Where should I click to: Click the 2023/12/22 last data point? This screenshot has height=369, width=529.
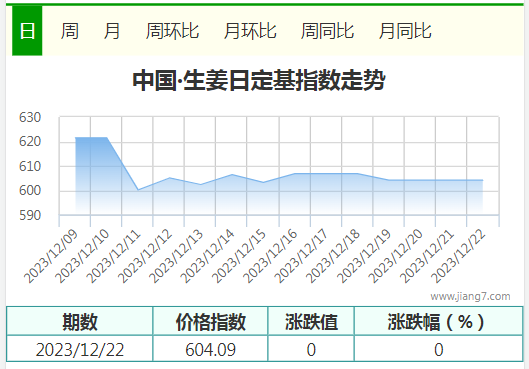click(482, 180)
